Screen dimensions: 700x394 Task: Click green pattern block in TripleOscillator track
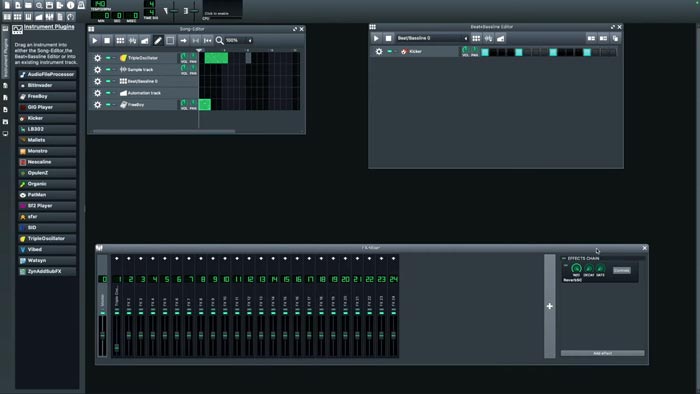point(216,58)
